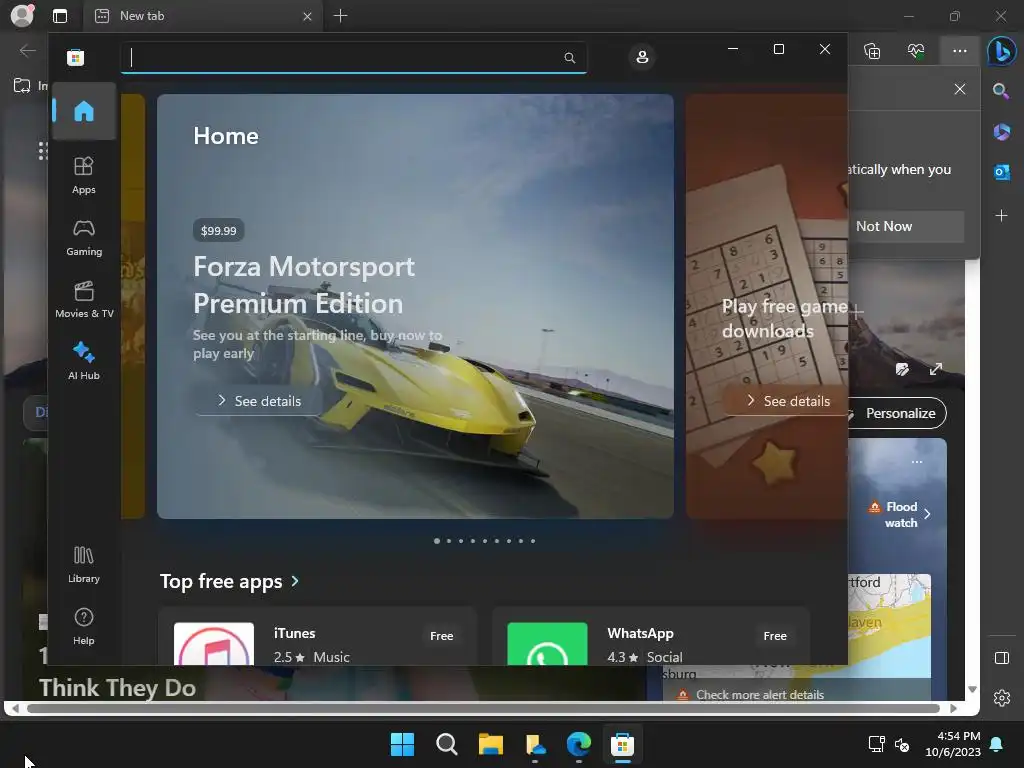This screenshot has width=1024, height=768.
Task: Click Edge back navigation arrow
Action: tap(27, 51)
